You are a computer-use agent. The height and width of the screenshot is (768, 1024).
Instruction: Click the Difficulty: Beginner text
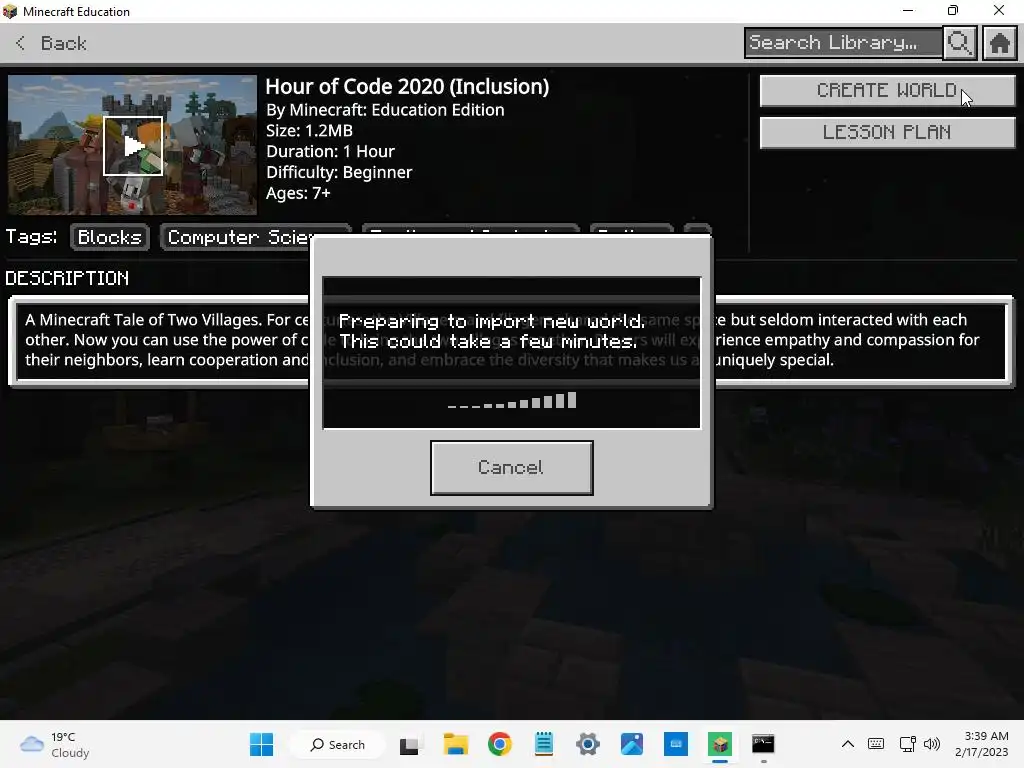[x=339, y=172]
